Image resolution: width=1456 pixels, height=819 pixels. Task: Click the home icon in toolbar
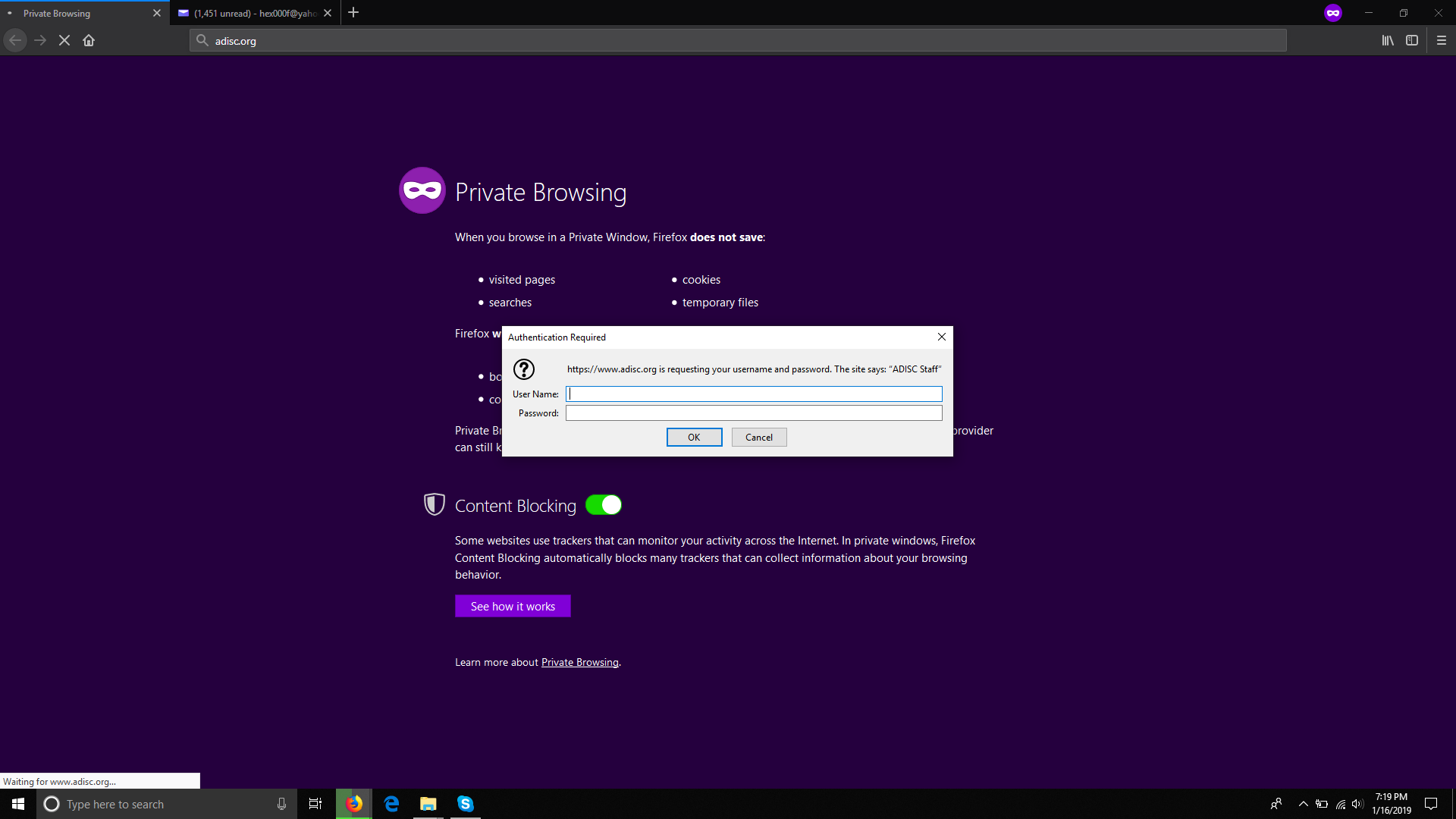click(89, 41)
